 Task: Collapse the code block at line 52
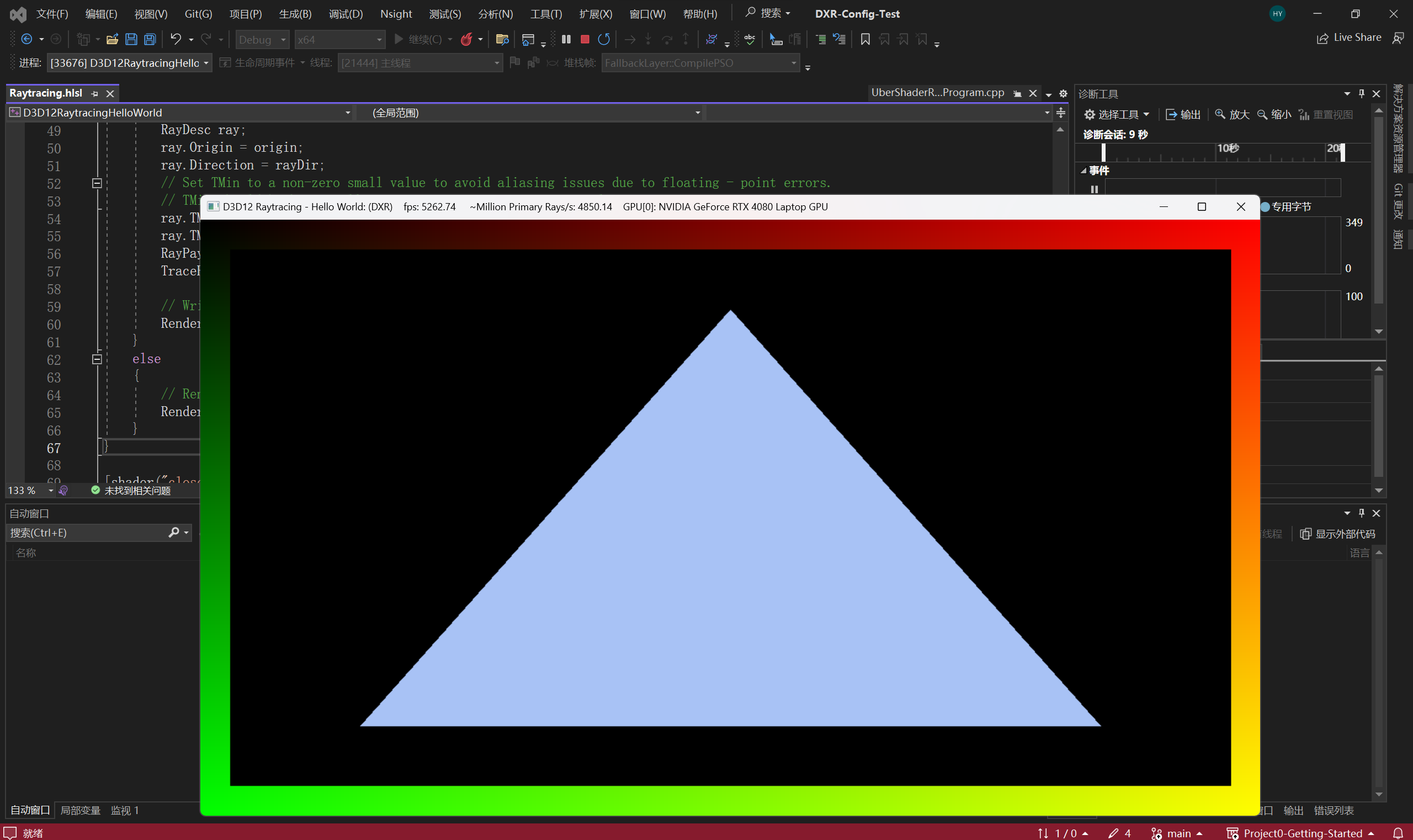click(97, 183)
